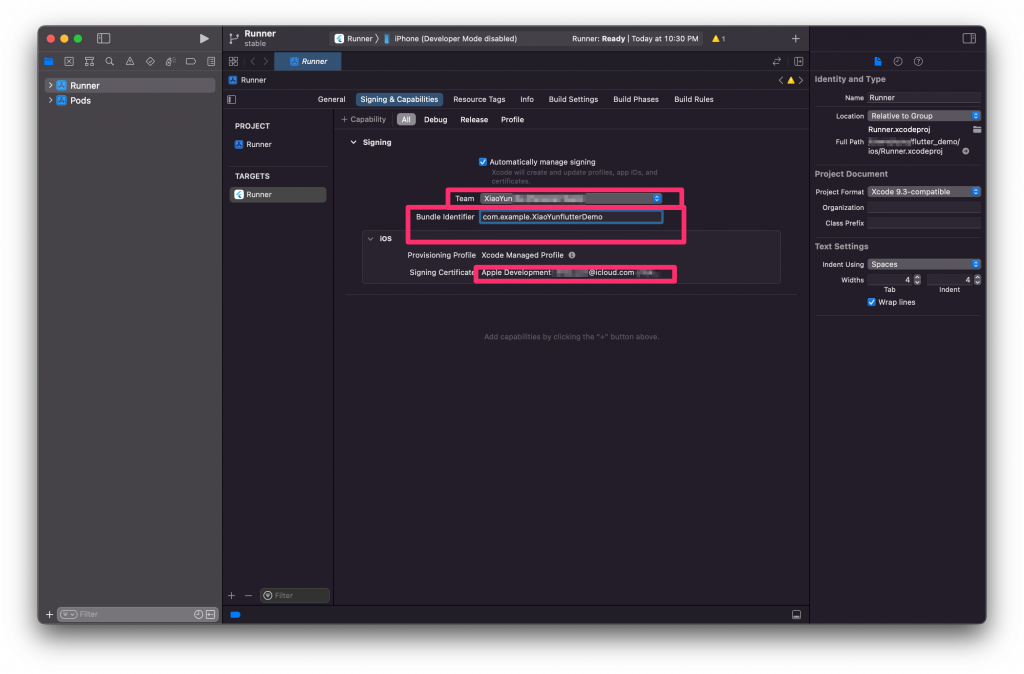Image resolution: width=1024 pixels, height=674 pixels.
Task: Adjust the Tab width stepper
Action: pos(917,280)
